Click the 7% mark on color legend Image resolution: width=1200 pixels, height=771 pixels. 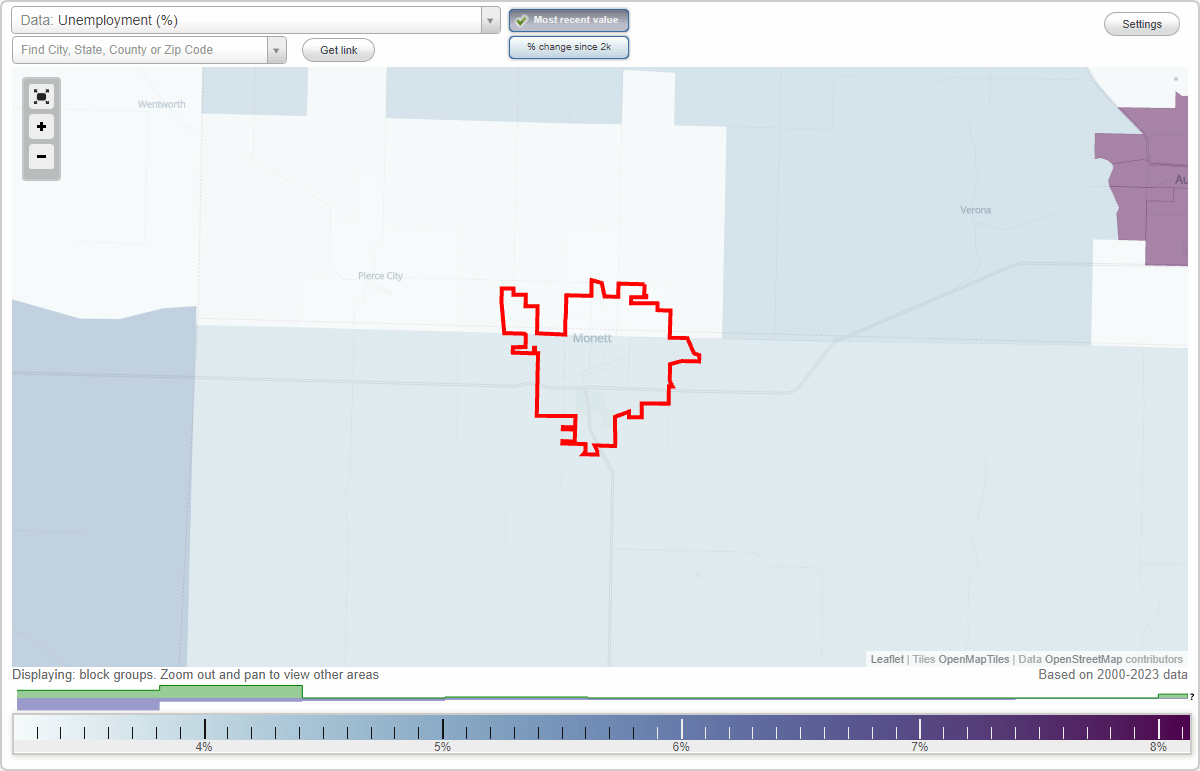919,747
